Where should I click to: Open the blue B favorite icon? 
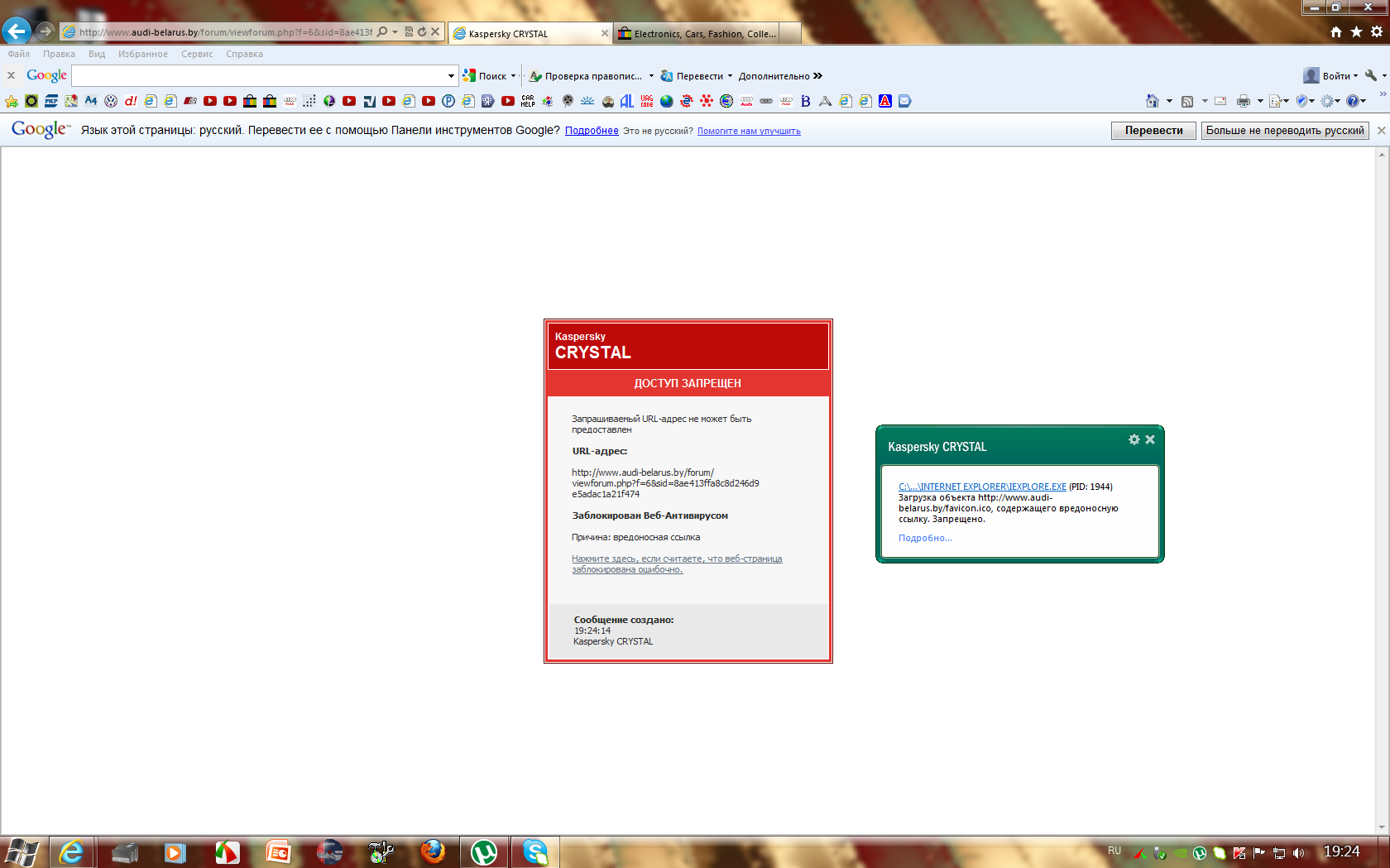[806, 101]
